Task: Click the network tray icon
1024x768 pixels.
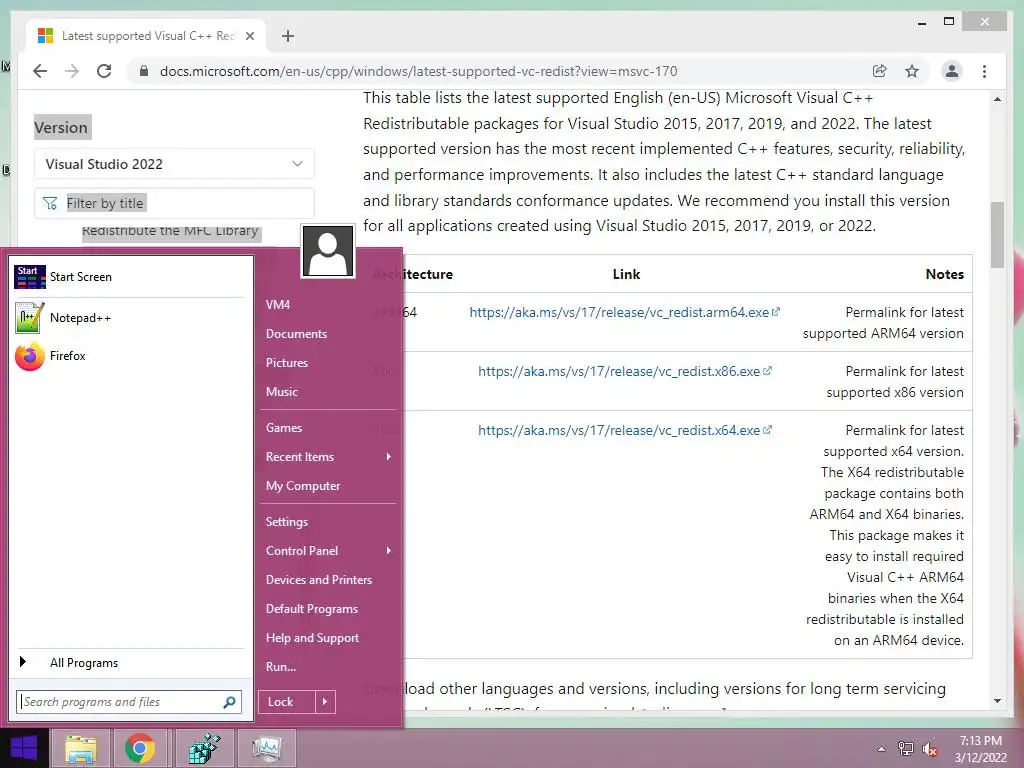Action: point(905,749)
